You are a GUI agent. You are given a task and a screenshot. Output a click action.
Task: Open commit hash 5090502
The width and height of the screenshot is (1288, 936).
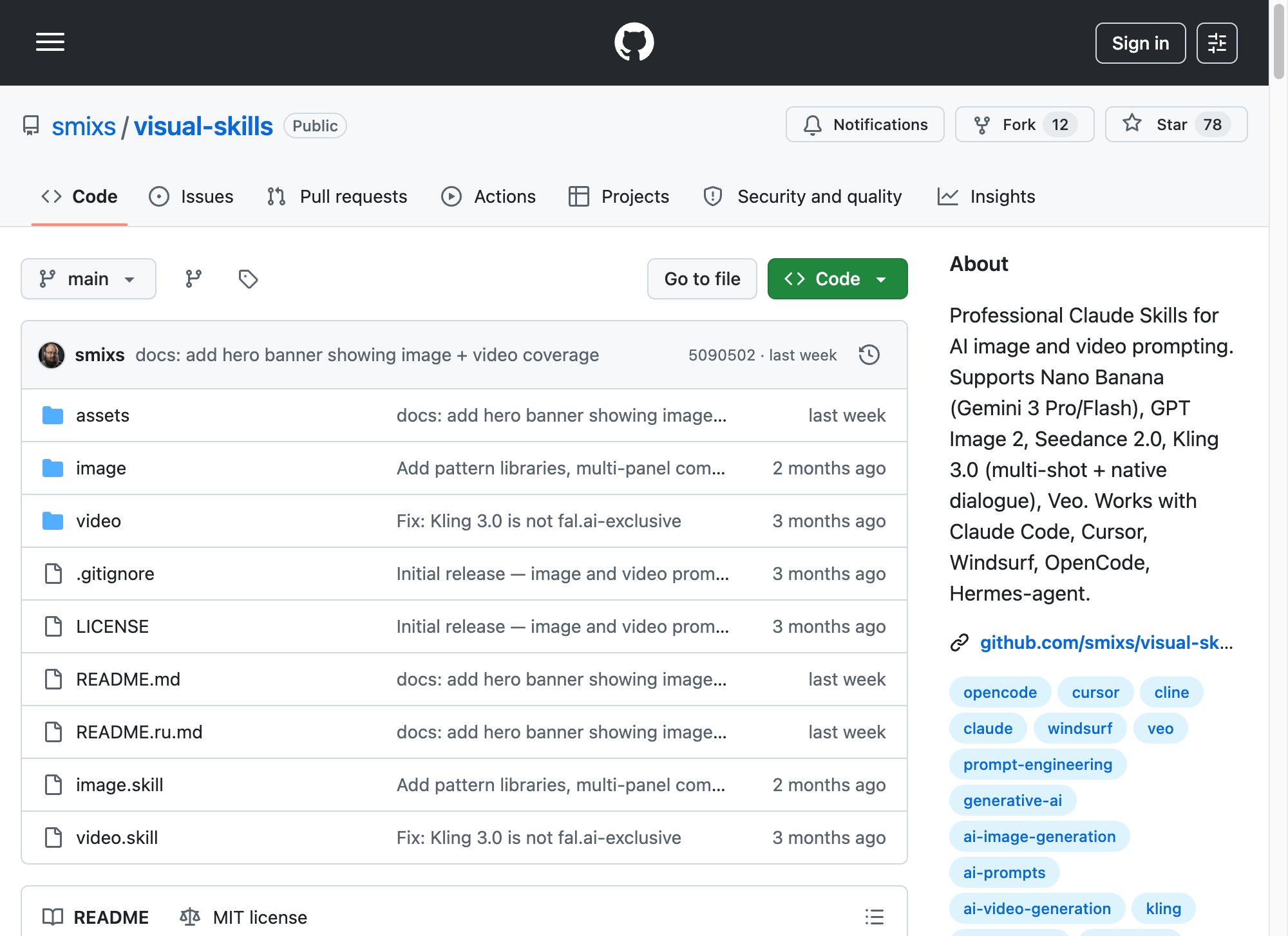pyautogui.click(x=721, y=355)
